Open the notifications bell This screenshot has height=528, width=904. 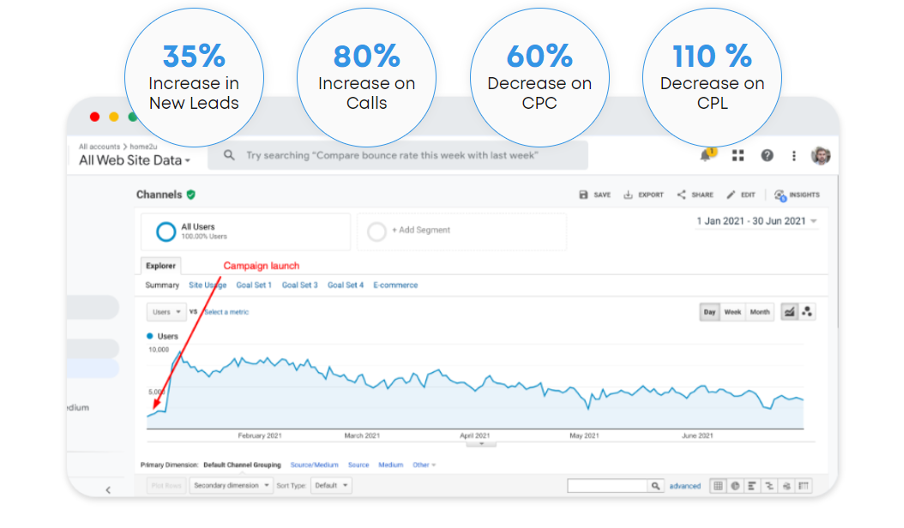click(708, 155)
